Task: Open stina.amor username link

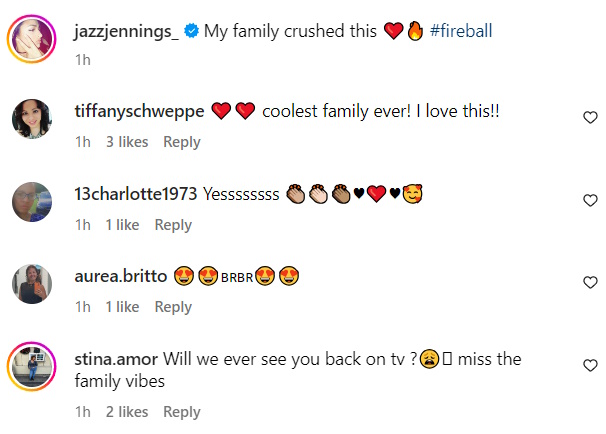Action: (116, 359)
